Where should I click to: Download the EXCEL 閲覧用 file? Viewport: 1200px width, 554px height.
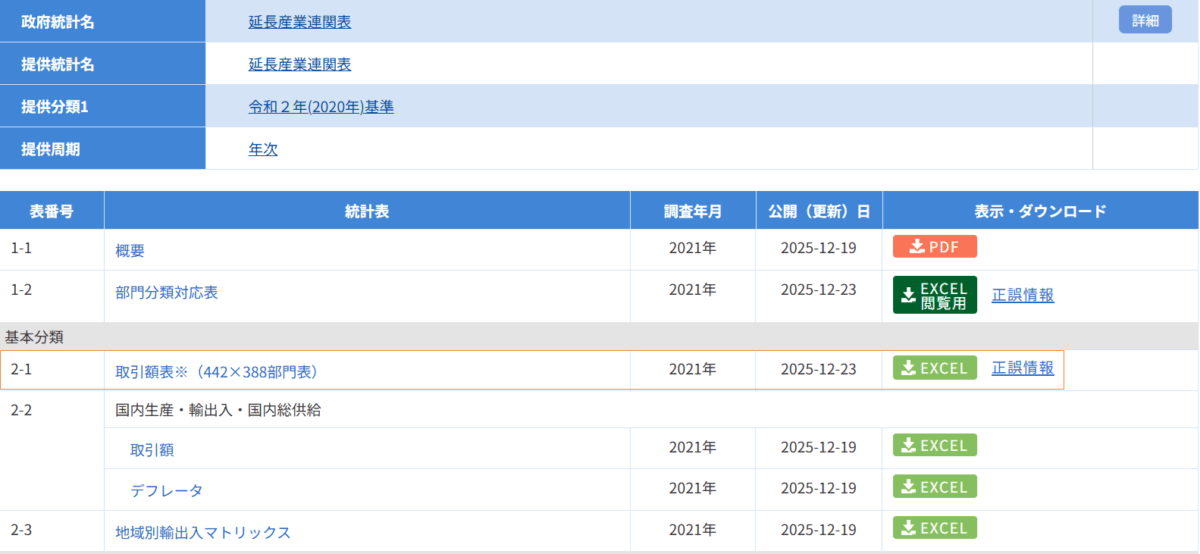934,295
